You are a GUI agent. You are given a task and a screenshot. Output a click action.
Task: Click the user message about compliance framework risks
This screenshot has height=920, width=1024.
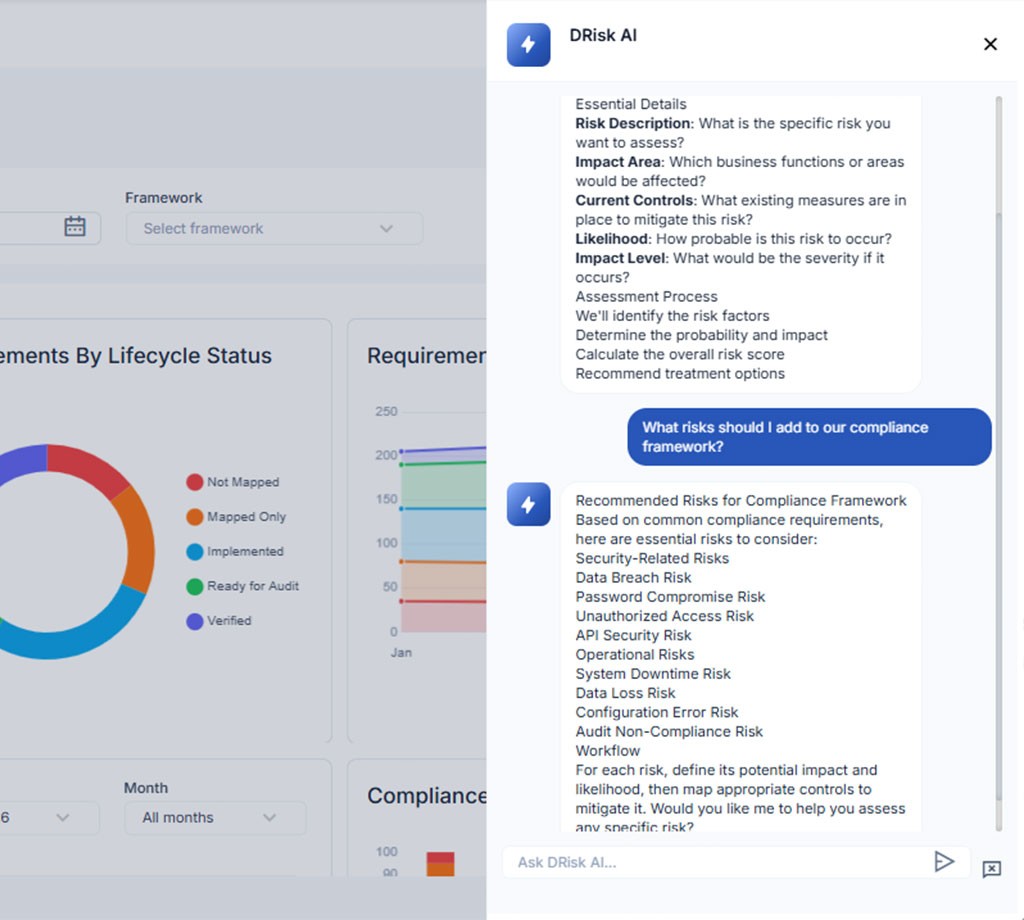coord(809,437)
